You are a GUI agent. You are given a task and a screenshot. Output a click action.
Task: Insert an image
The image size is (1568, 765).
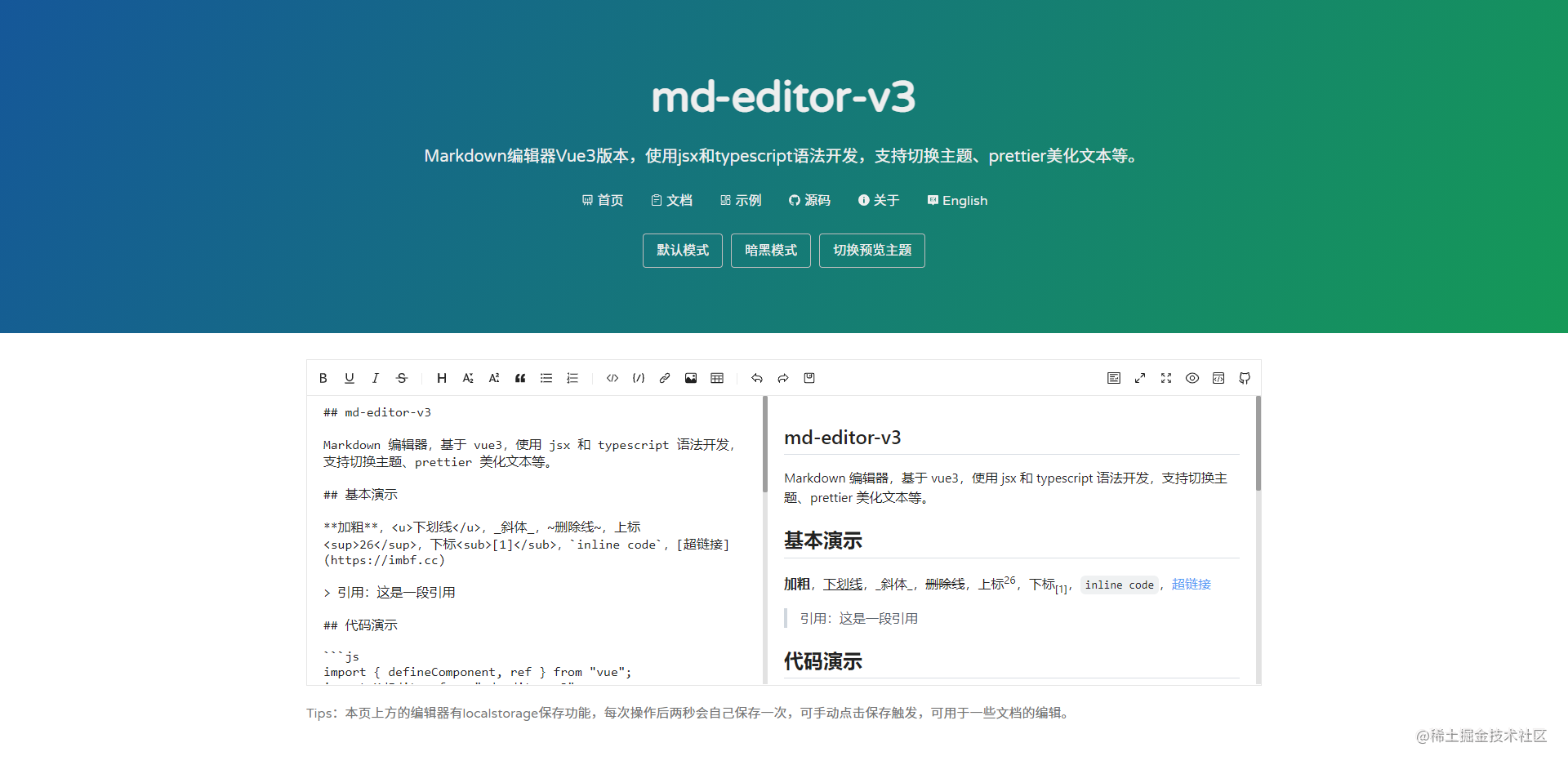point(690,378)
